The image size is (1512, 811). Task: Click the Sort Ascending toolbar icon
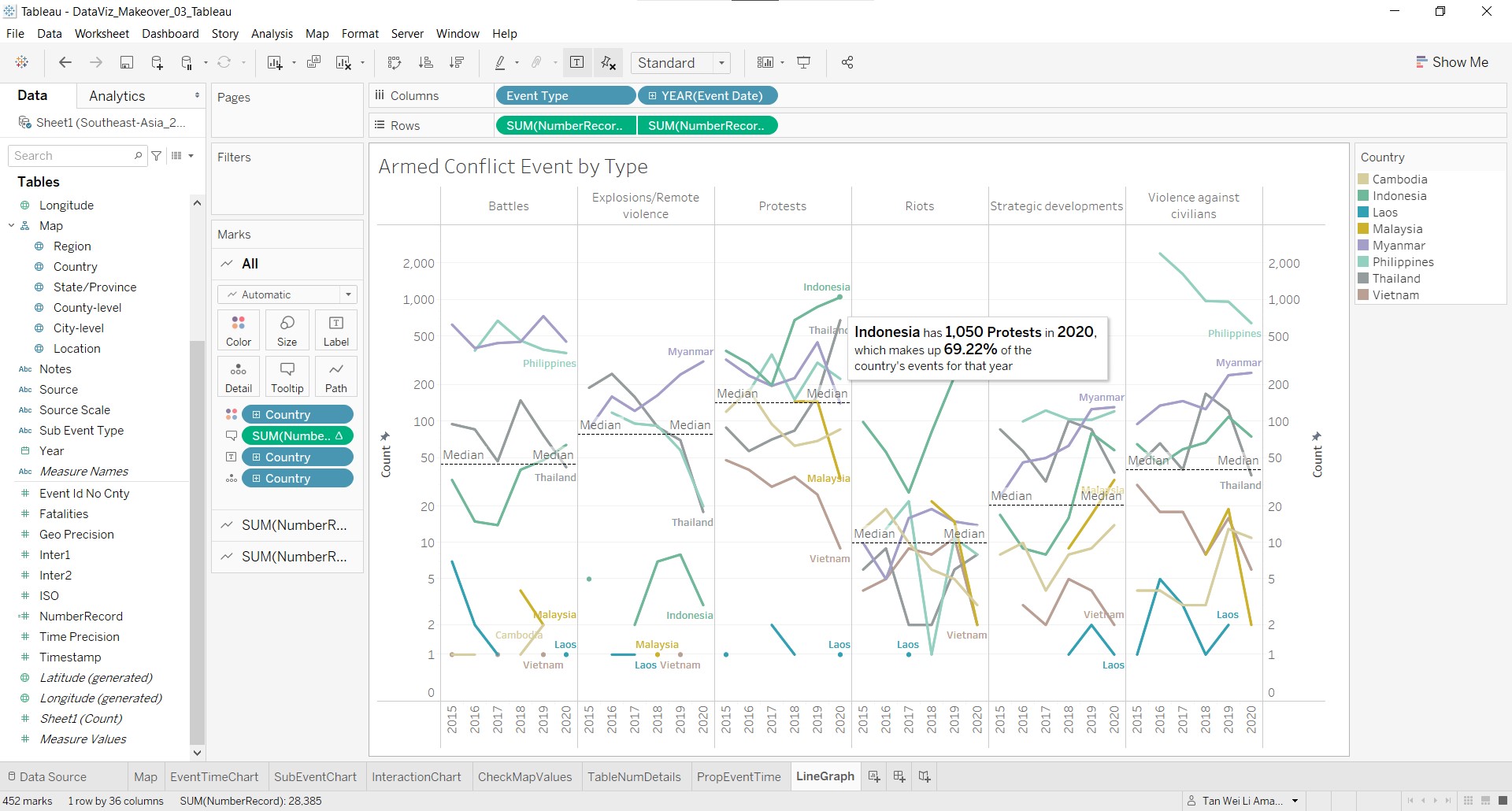(x=425, y=63)
